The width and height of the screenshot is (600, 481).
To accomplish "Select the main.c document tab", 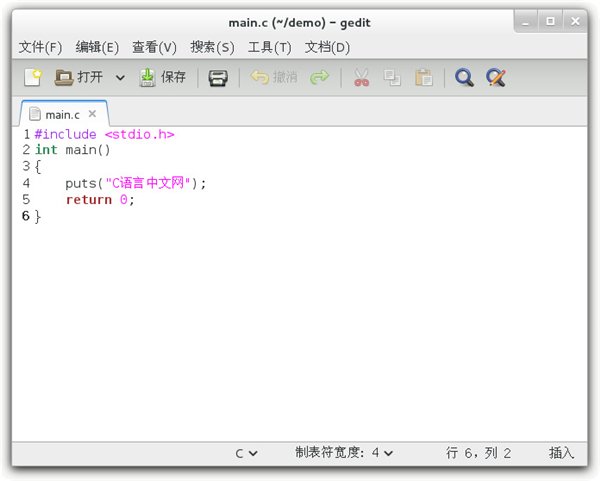I will click(61, 114).
